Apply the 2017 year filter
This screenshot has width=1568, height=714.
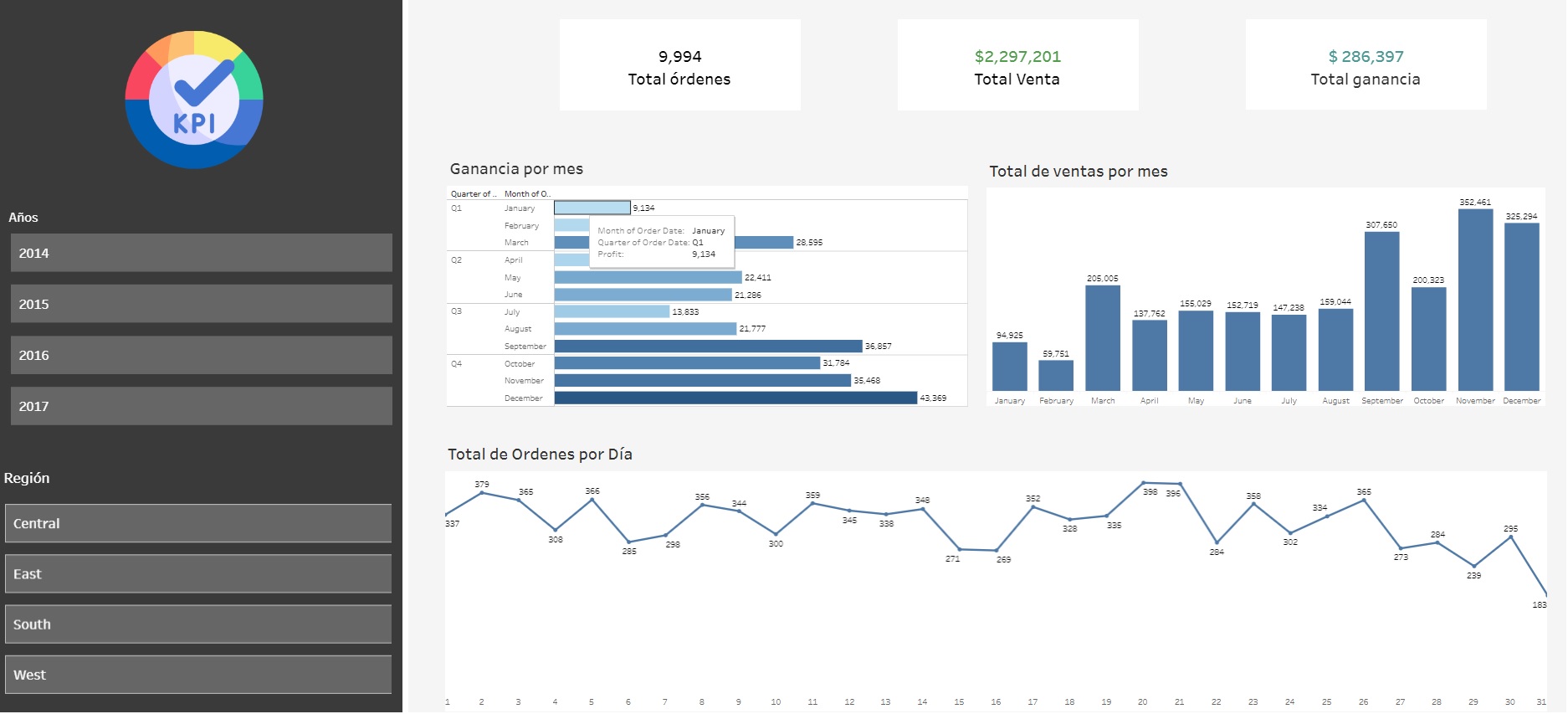tap(201, 406)
